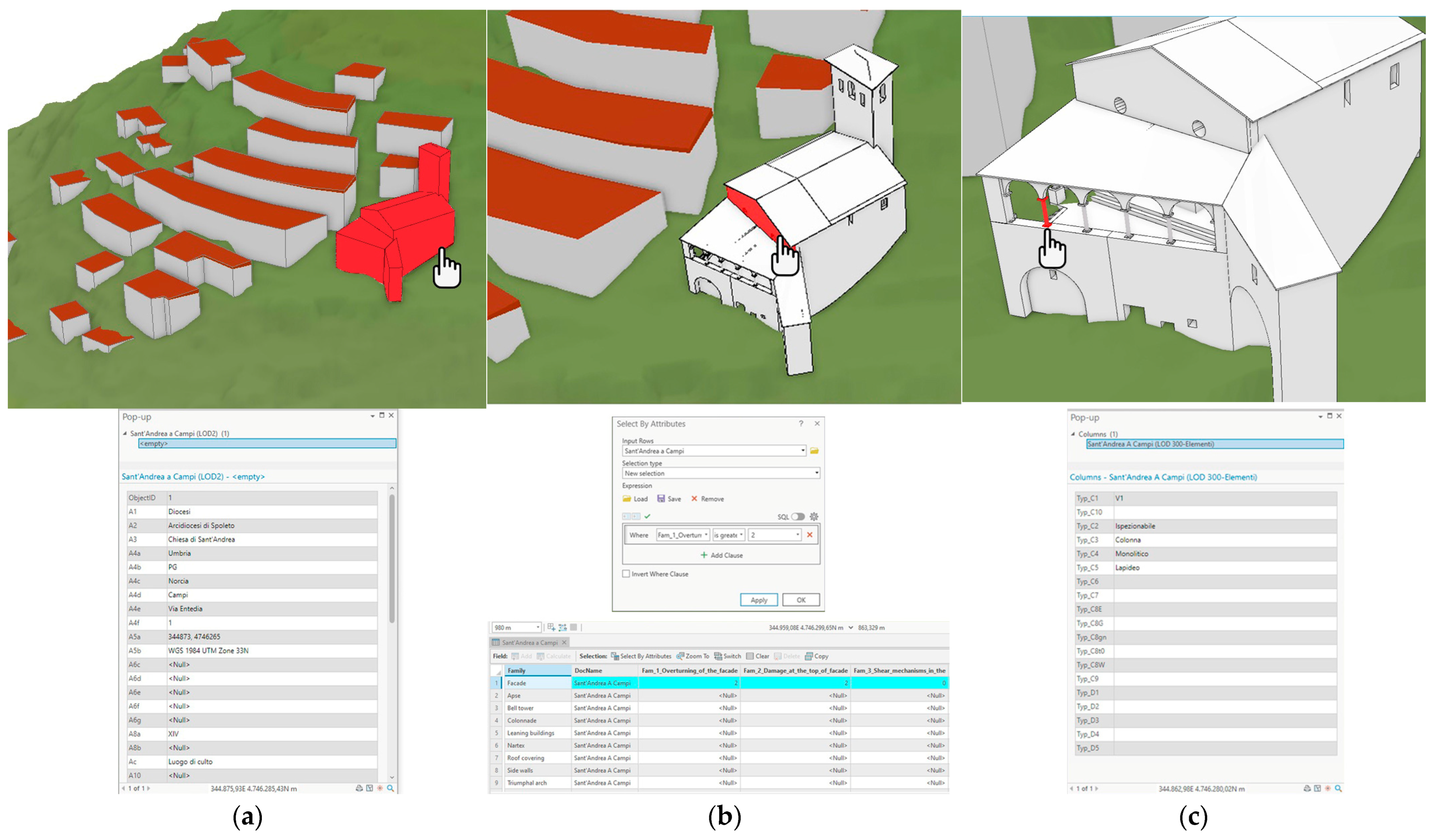Click Load expression folder icon
This screenshot has width=1435, height=840.
pyautogui.click(x=627, y=499)
